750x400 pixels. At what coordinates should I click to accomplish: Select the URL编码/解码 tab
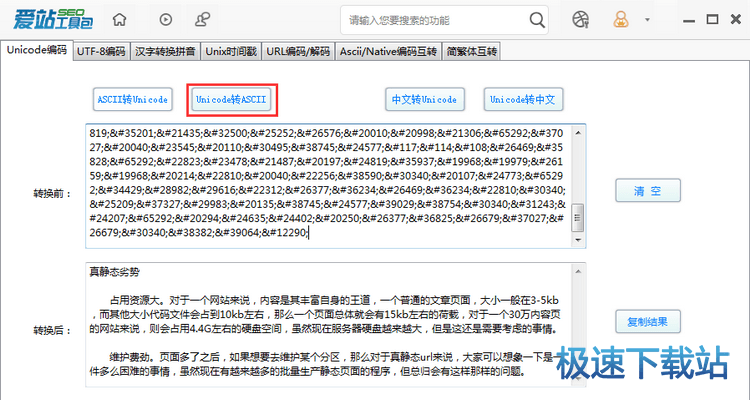[298, 52]
